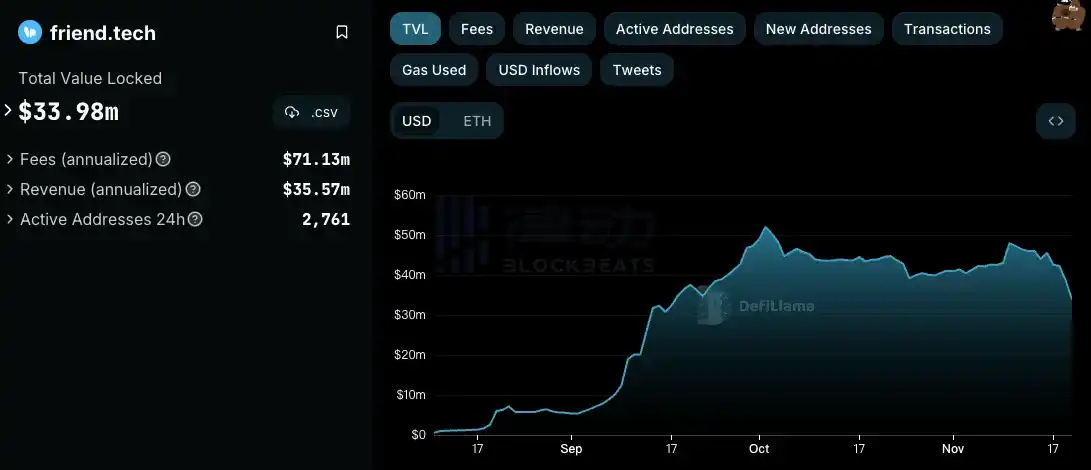Image resolution: width=1091 pixels, height=470 pixels.
Task: Open the user avatar in the corner
Action: (x=1070, y=15)
